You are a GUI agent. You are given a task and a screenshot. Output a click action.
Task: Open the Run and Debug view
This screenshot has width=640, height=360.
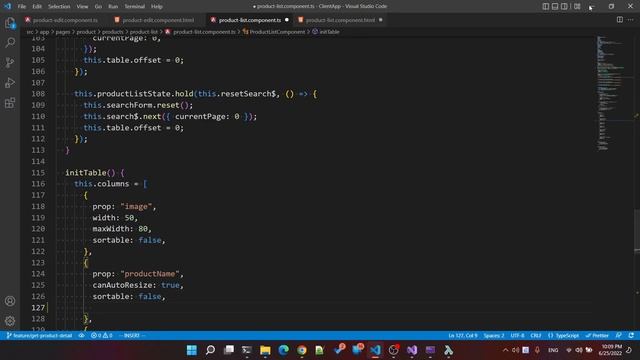pyautogui.click(x=10, y=82)
